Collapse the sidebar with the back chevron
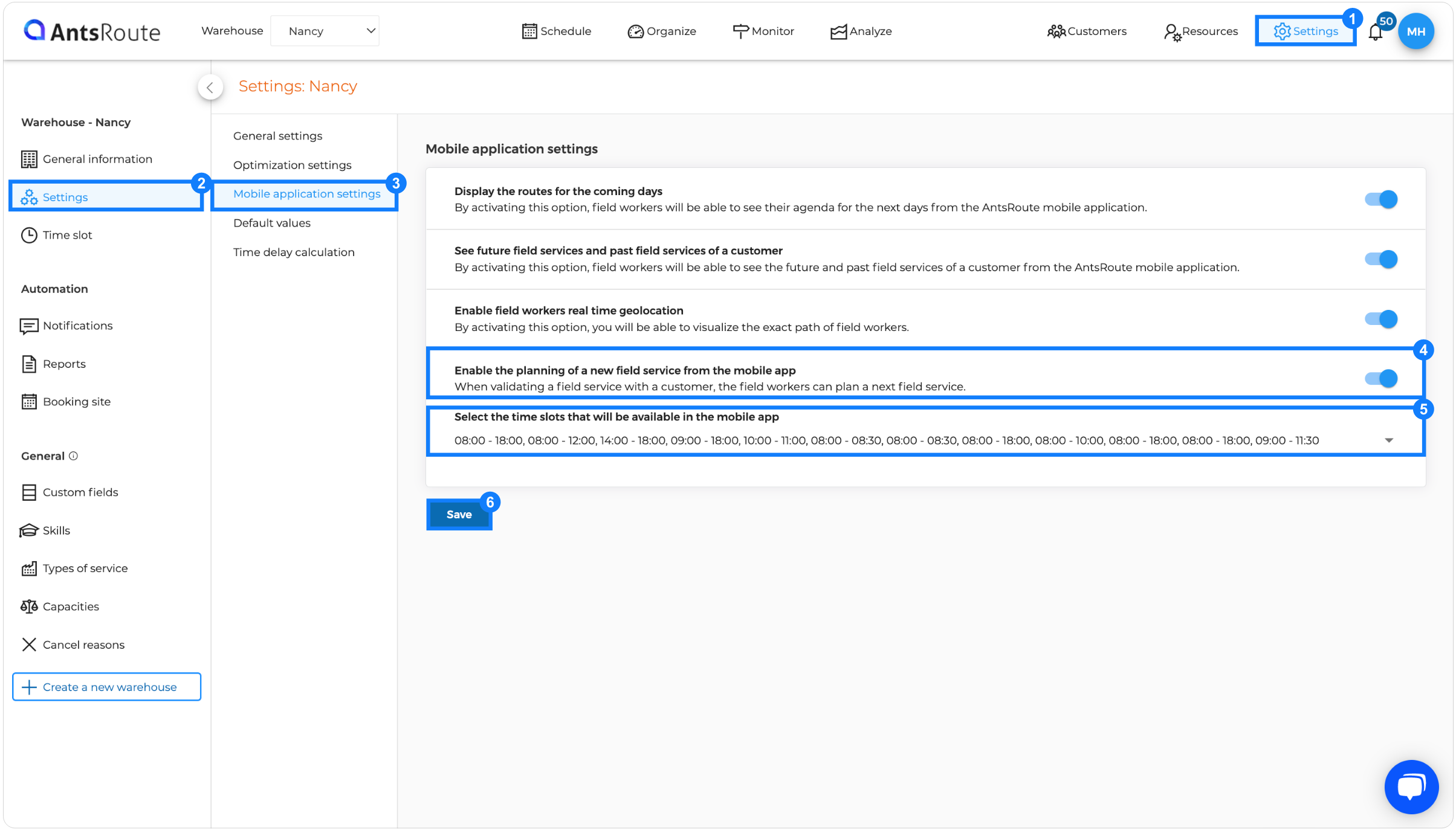The image size is (1456, 830). [x=210, y=88]
